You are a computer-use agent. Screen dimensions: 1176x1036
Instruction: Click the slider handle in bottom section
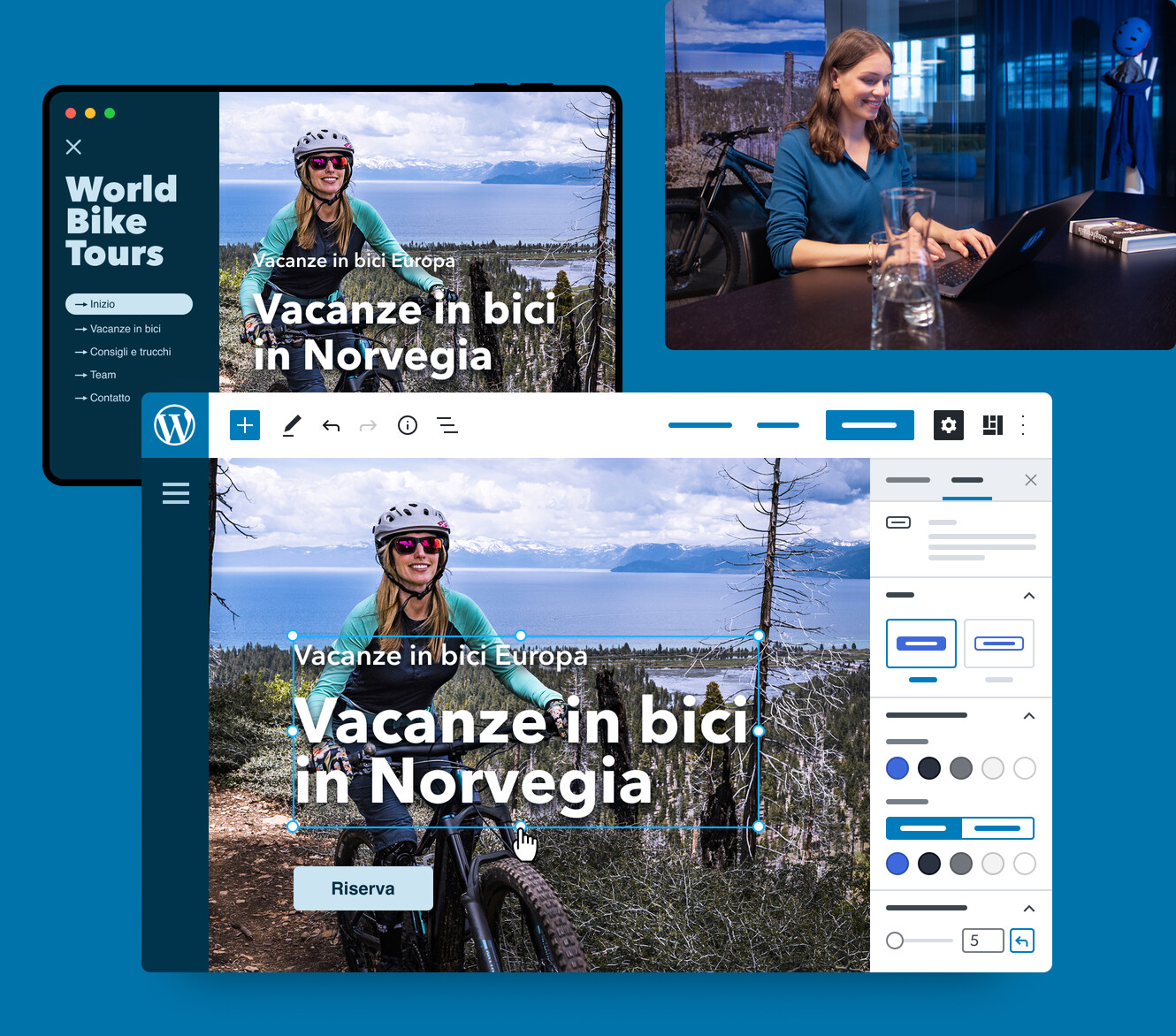pyautogui.click(x=895, y=941)
